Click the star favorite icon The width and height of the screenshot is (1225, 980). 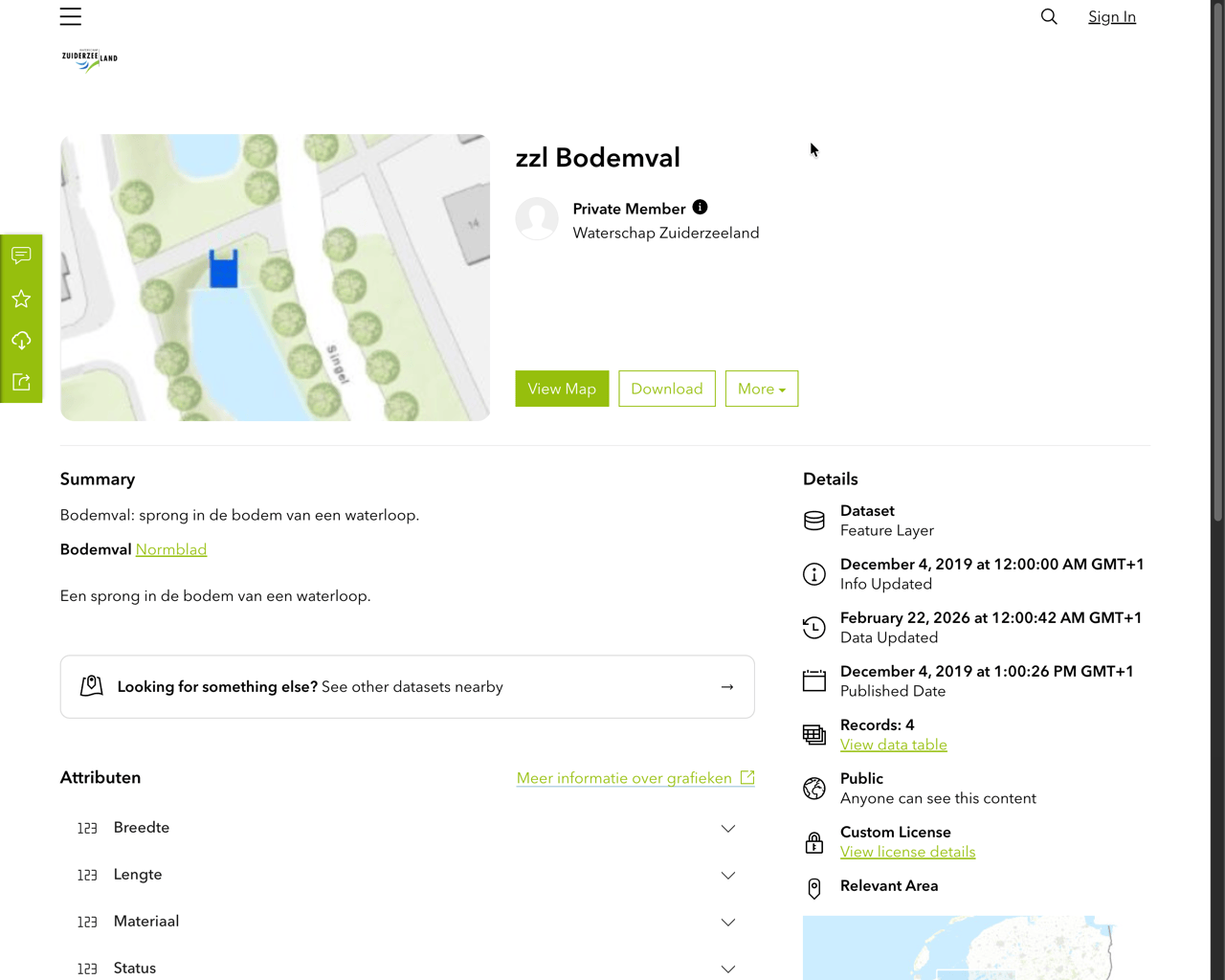[x=21, y=300]
